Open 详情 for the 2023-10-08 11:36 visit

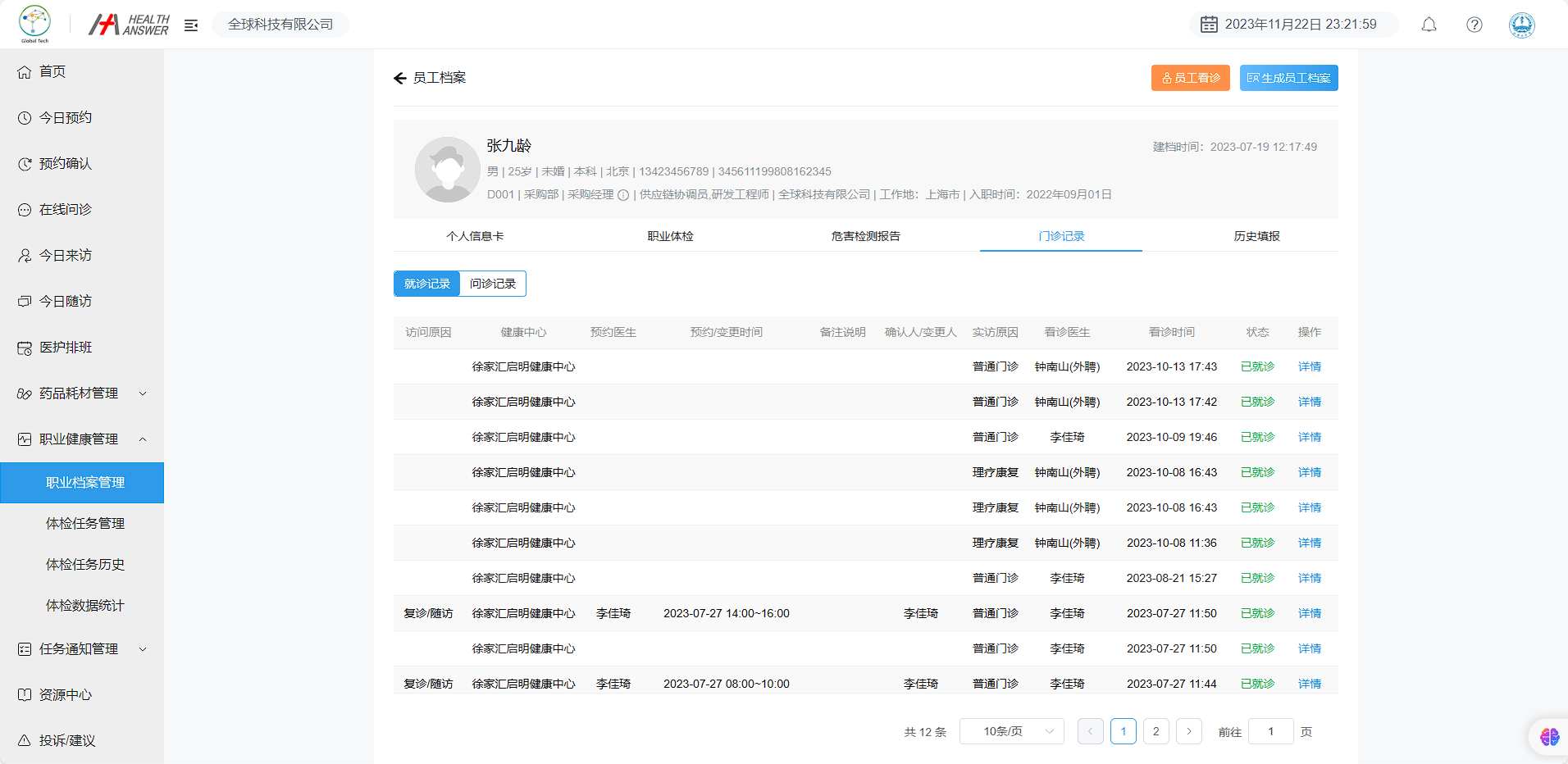[x=1309, y=543]
